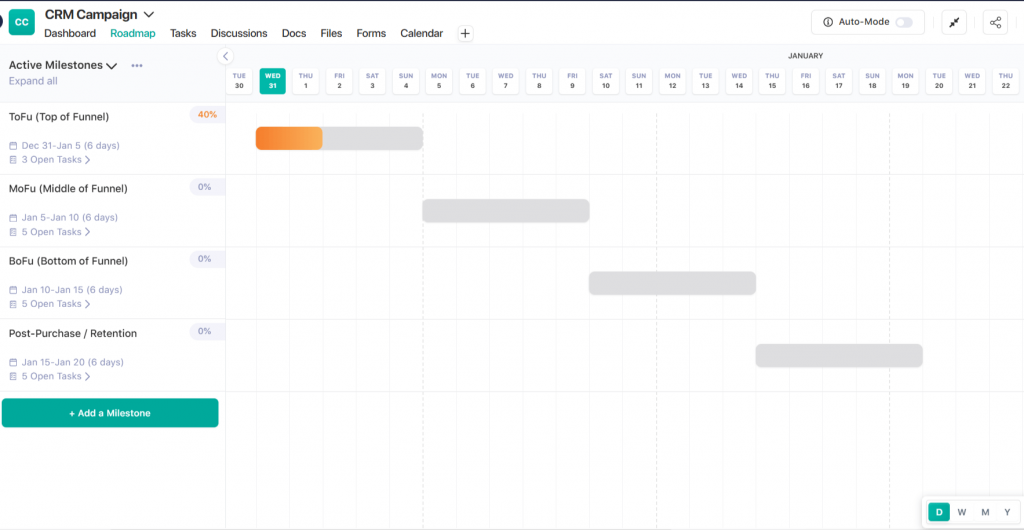Select the THU 15 date header
Viewport: 1024px width, 530px height.
point(772,81)
